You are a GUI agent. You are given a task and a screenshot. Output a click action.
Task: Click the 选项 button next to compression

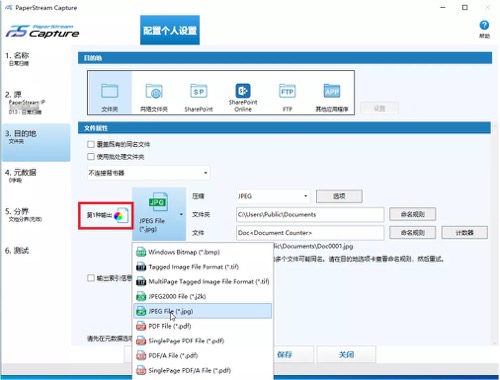tap(339, 196)
